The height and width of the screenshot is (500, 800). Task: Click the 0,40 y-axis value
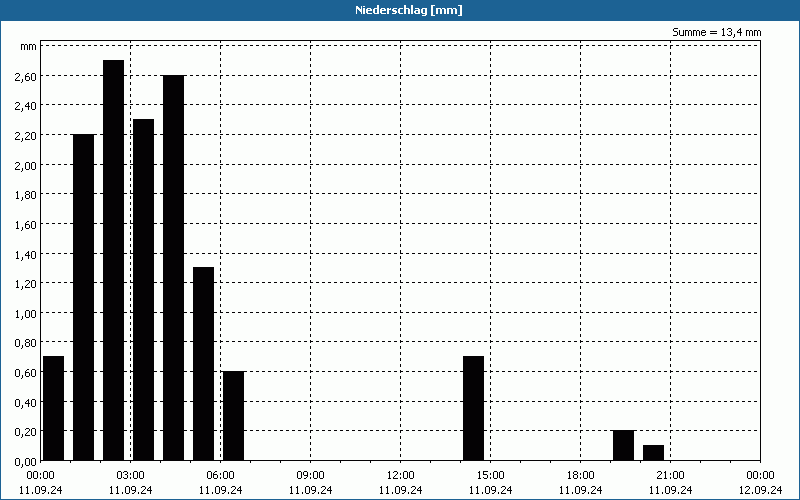[26, 402]
